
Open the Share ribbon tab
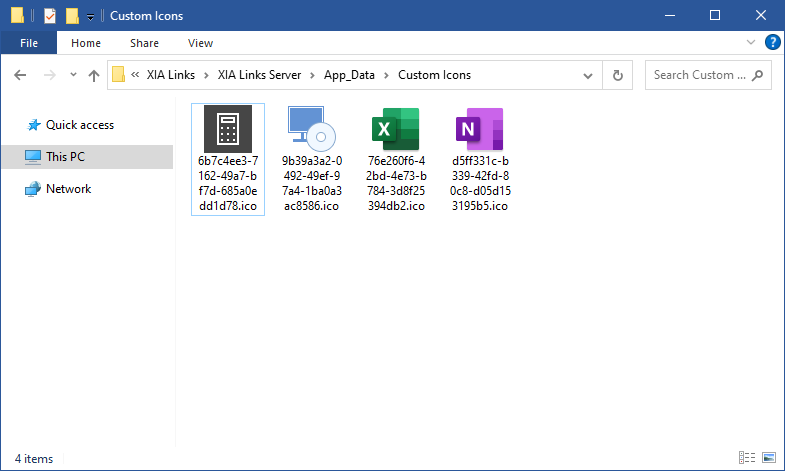tap(144, 43)
